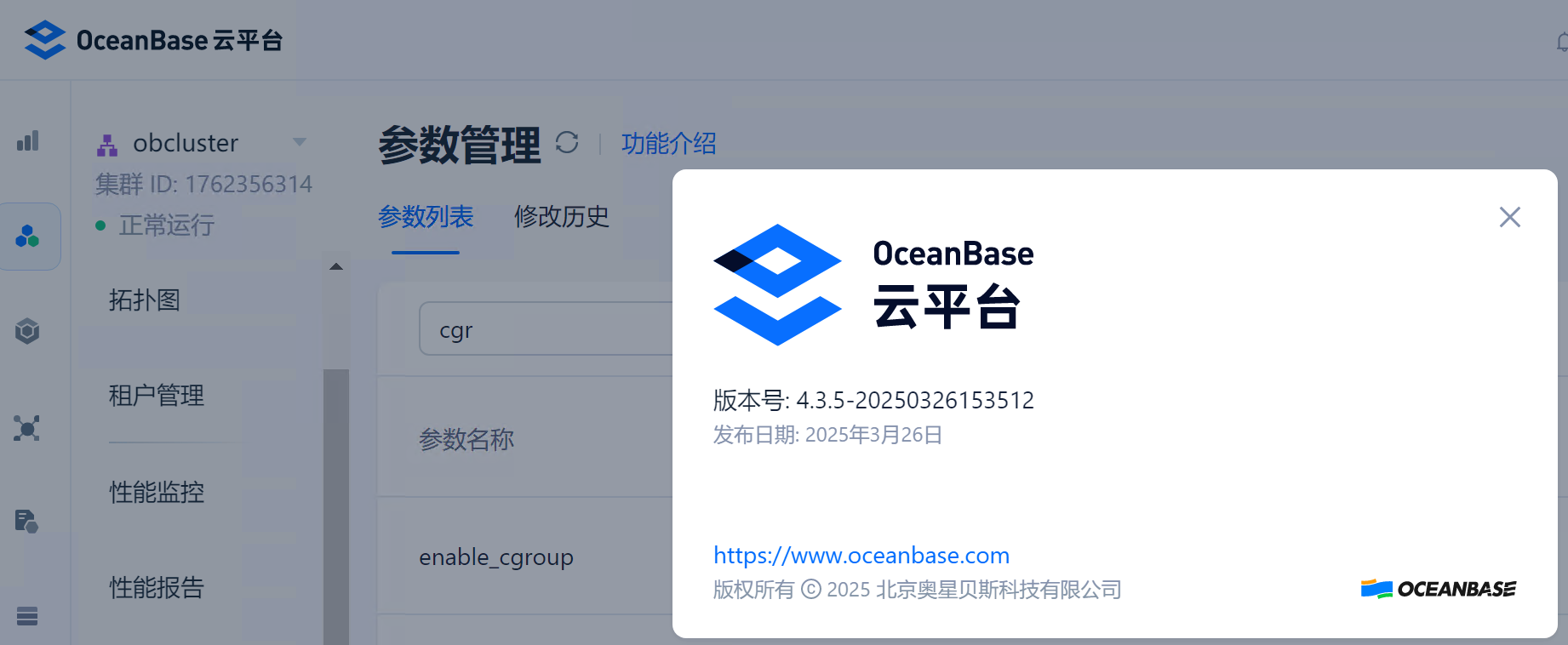Viewport: 1568px width, 645px height.
Task: Select the cluster icon in left sidebar
Action: pos(28,237)
